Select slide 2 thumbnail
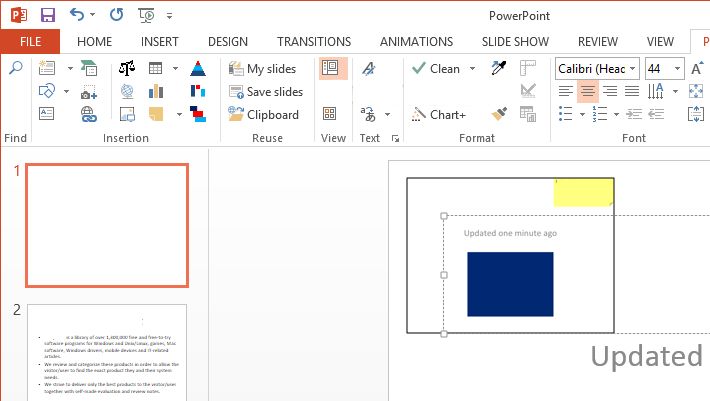Image resolution: width=710 pixels, height=401 pixels. click(x=107, y=353)
